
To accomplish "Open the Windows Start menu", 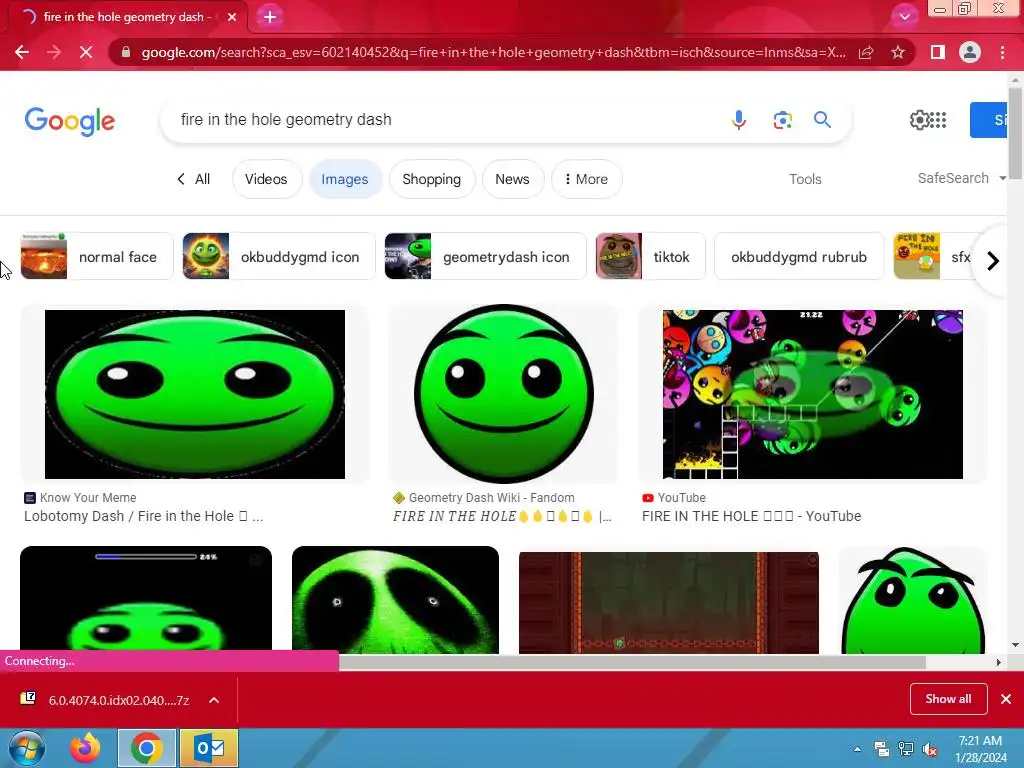I will (x=26, y=748).
